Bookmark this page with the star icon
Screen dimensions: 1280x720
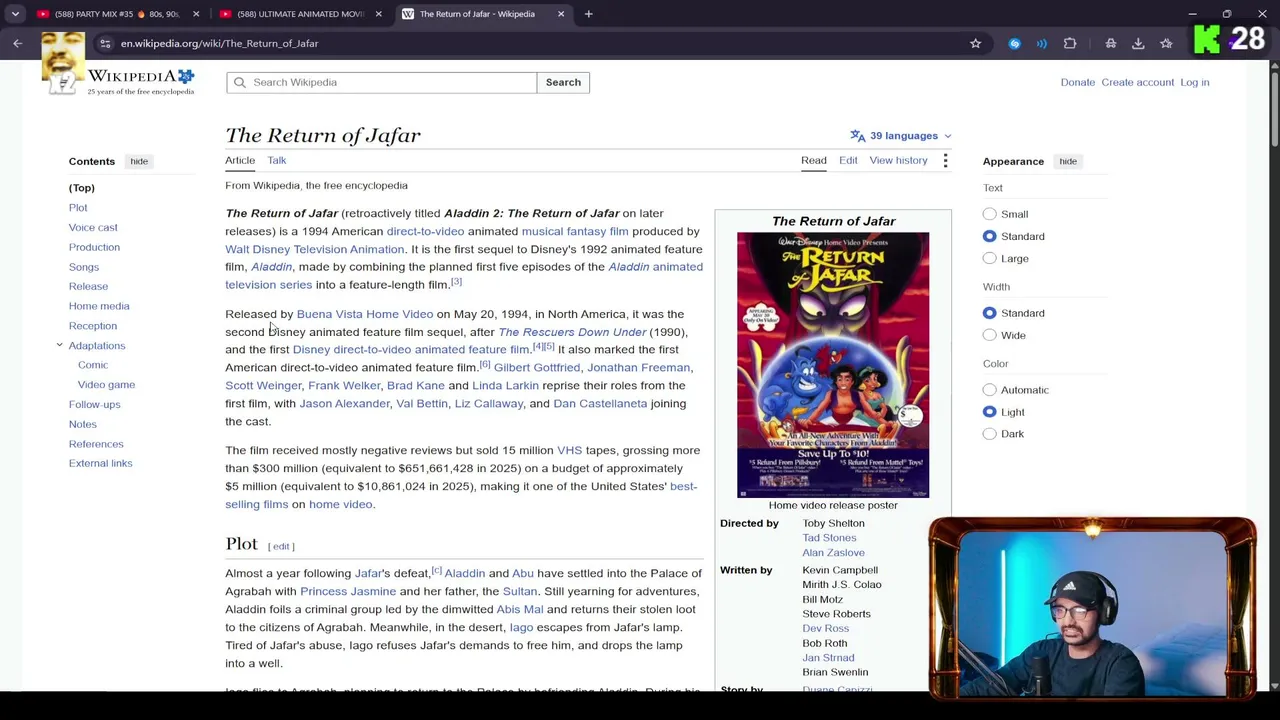[975, 43]
